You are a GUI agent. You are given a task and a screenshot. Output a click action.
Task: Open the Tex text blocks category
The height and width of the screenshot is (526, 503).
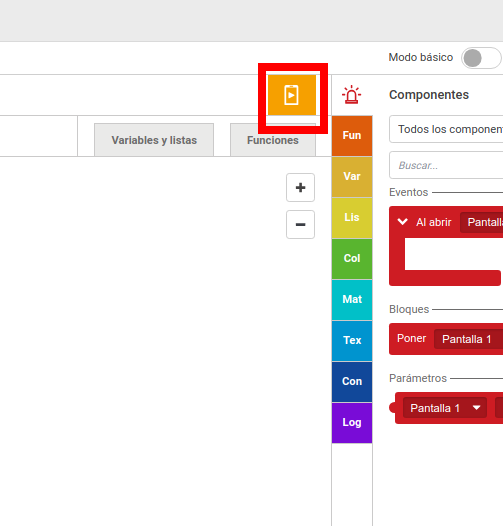coord(352,340)
